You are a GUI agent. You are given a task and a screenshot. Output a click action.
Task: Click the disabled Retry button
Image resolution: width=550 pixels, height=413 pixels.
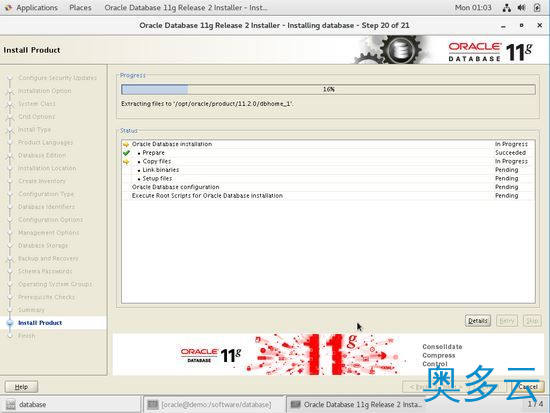click(507, 321)
